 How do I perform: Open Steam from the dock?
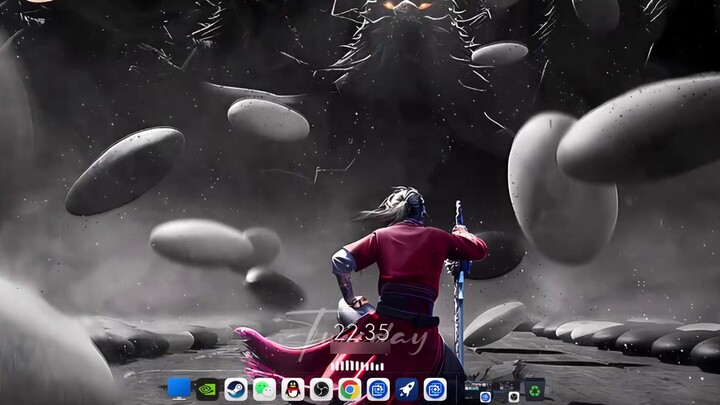[236, 389]
